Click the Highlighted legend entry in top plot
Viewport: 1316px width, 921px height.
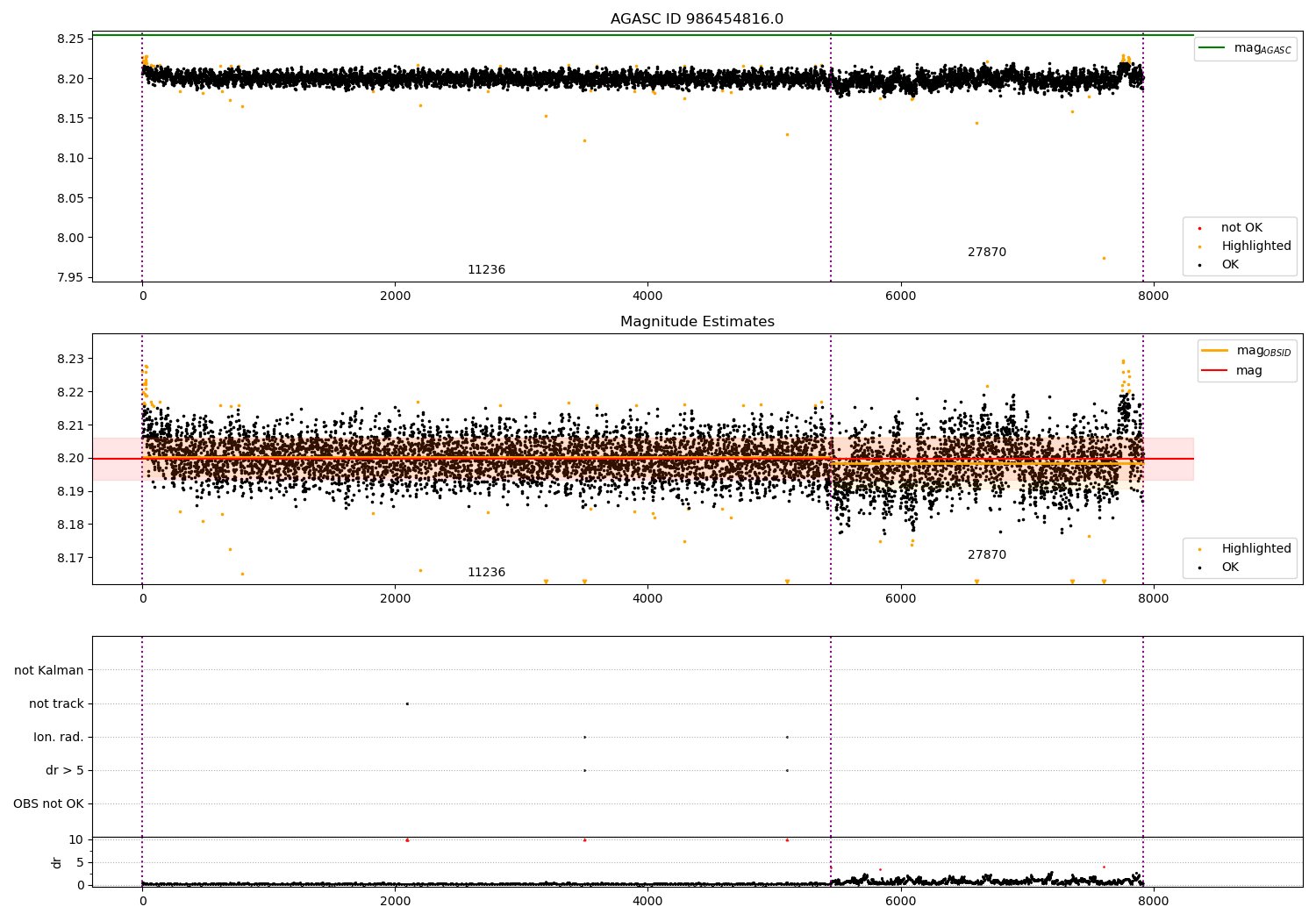[x=1243, y=246]
